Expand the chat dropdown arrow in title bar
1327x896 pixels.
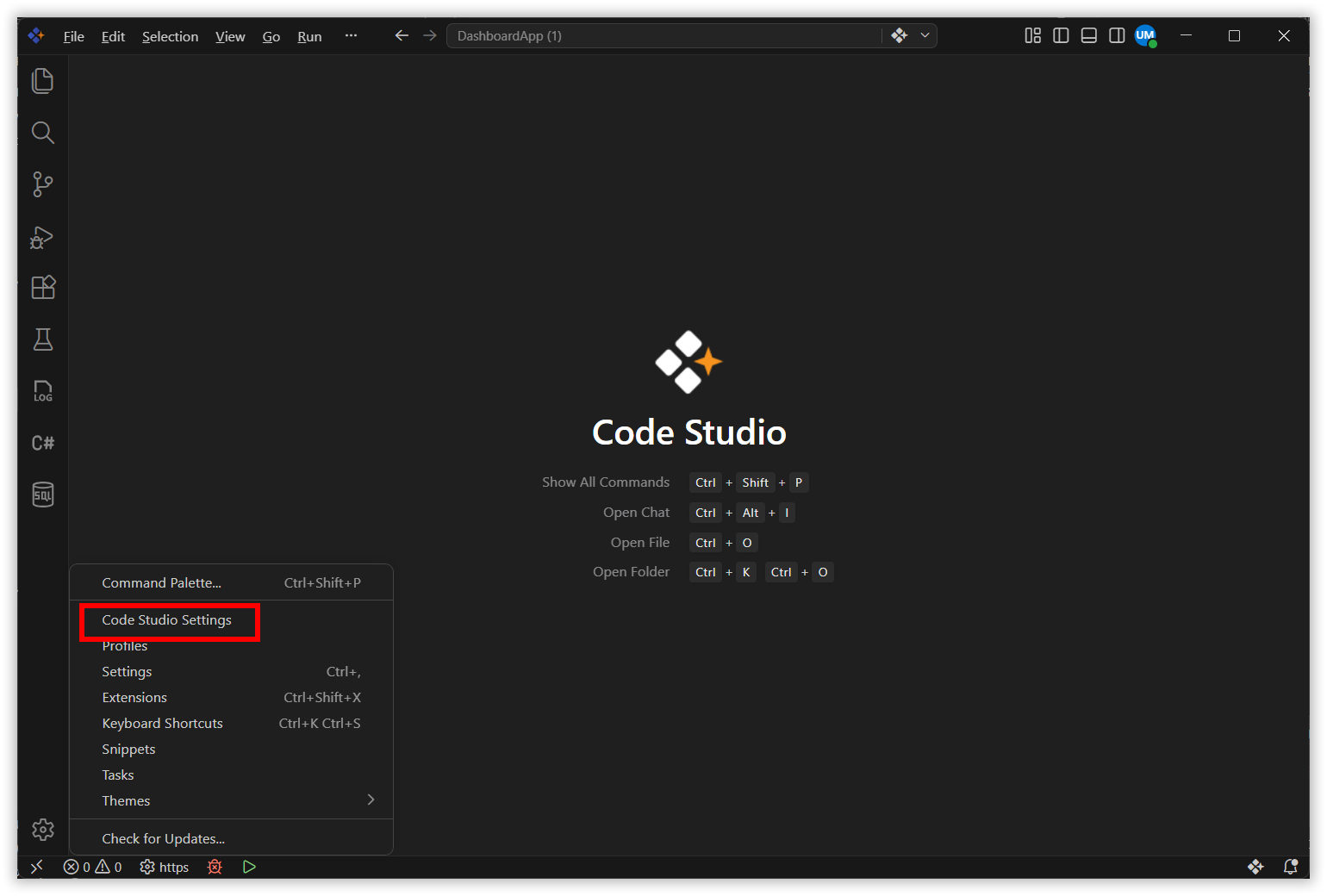[x=925, y=35]
